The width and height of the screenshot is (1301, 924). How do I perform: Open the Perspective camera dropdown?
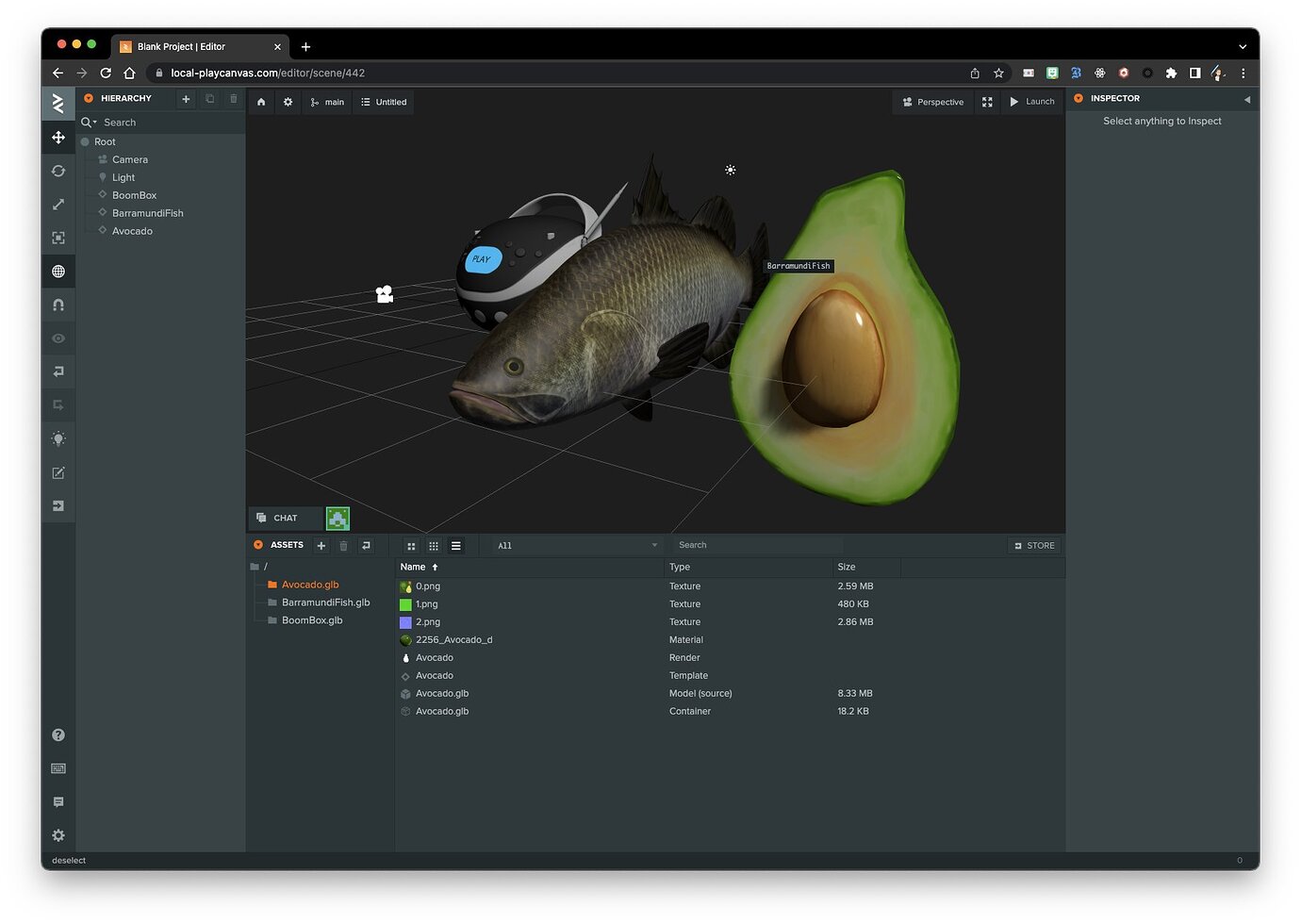[932, 102]
